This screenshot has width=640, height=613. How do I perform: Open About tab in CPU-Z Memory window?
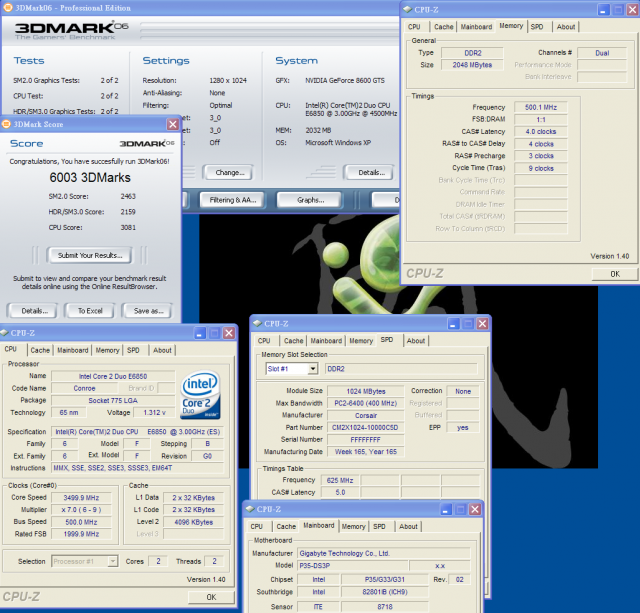[566, 27]
